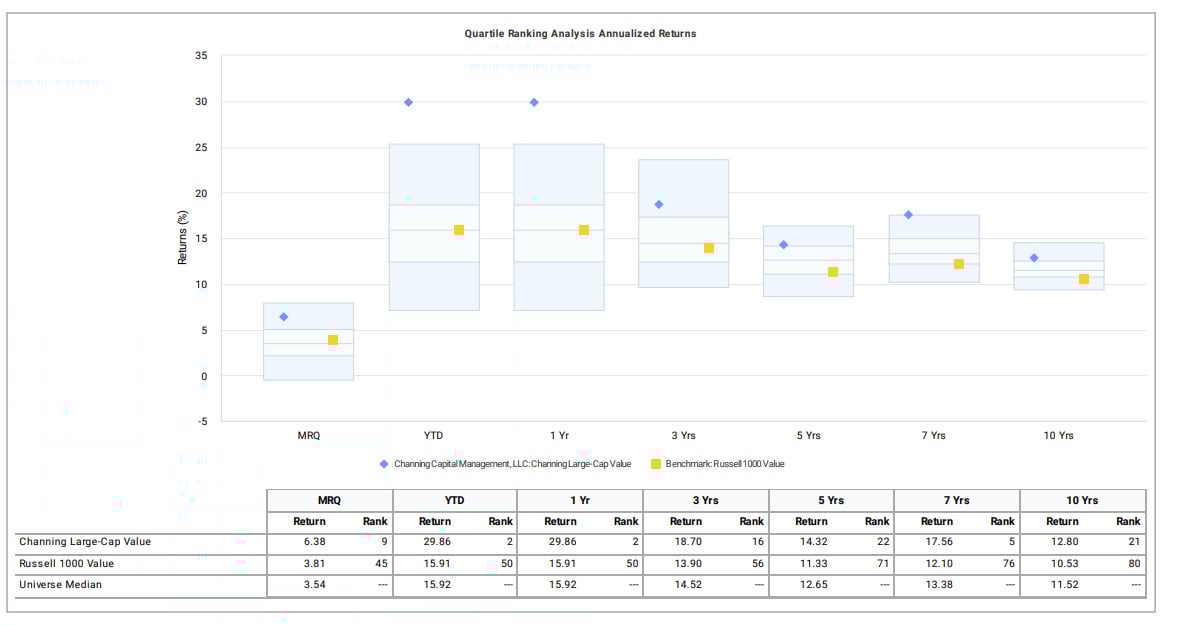Viewport: 1180px width, 626px height.
Task: Click the Universe Median row label
Action: tap(61, 585)
